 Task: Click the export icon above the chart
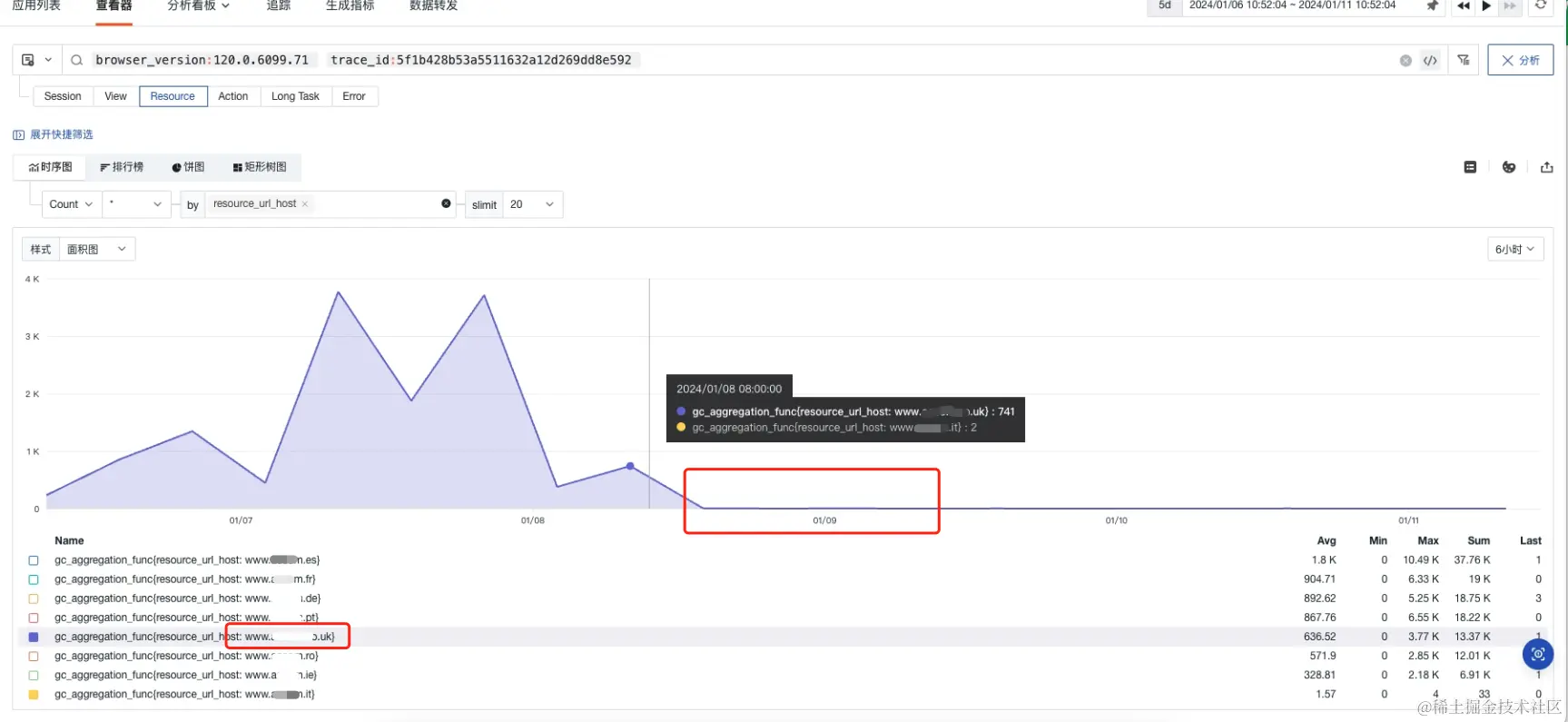coord(1547,167)
